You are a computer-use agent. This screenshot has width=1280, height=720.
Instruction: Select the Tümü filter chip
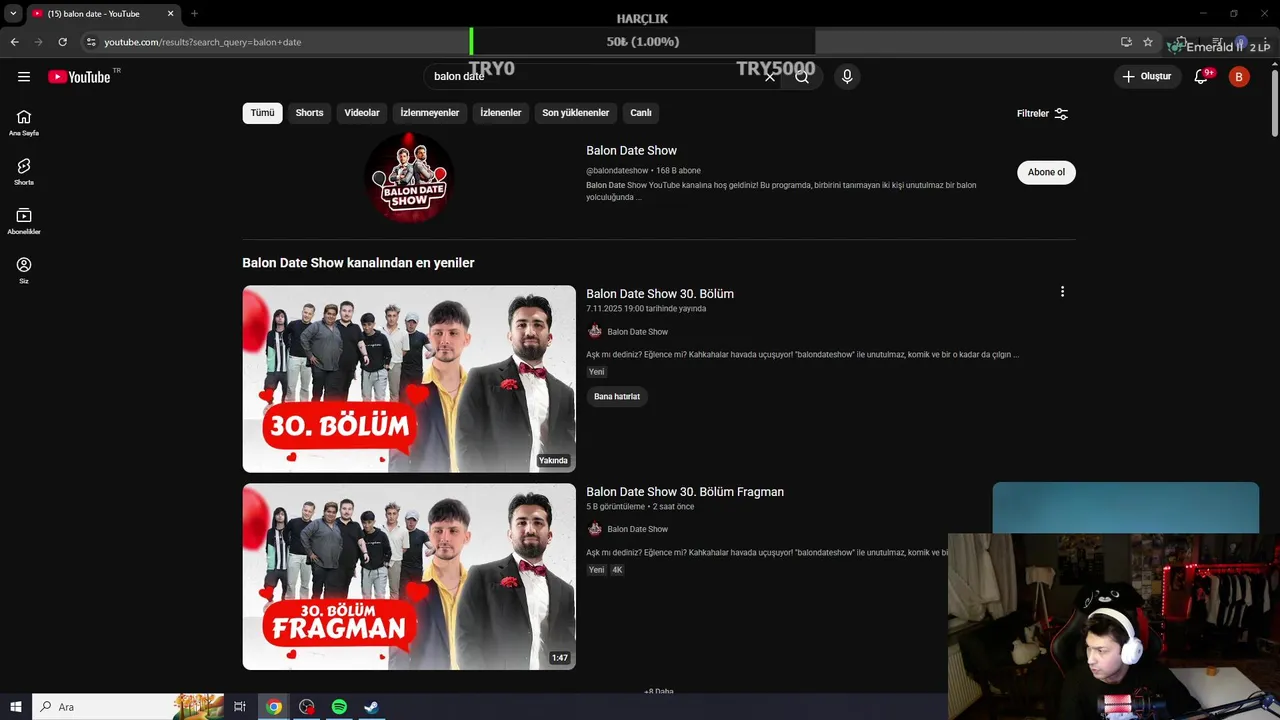[262, 113]
